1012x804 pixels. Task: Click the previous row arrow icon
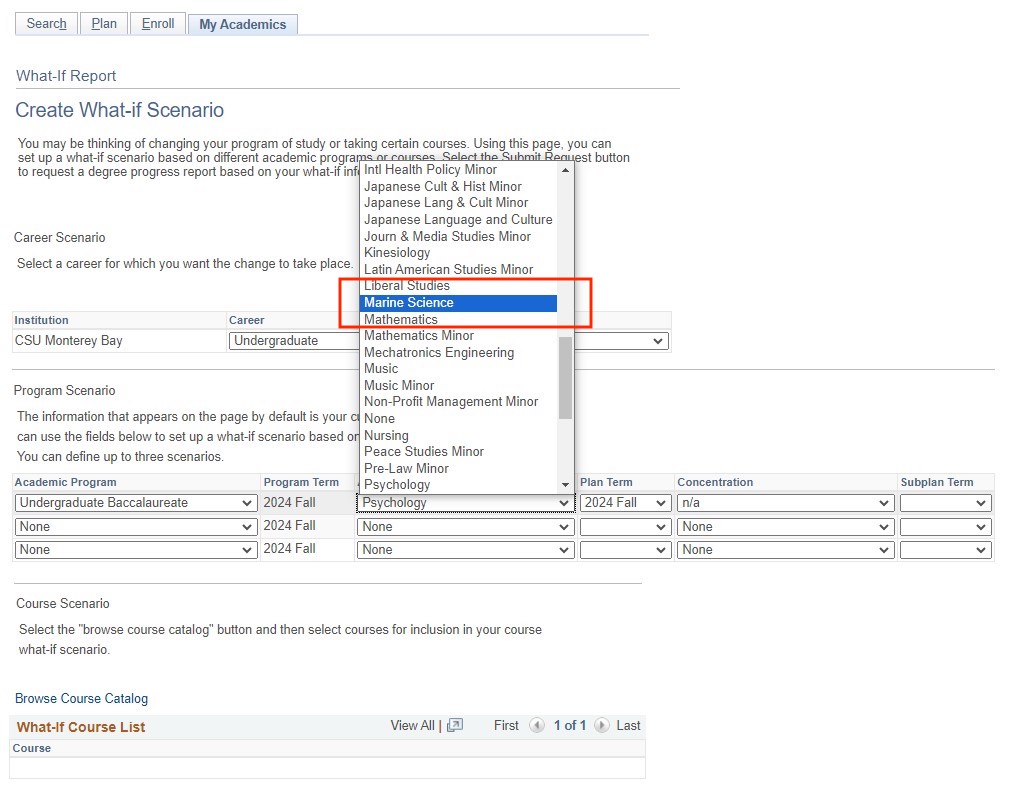[537, 726]
